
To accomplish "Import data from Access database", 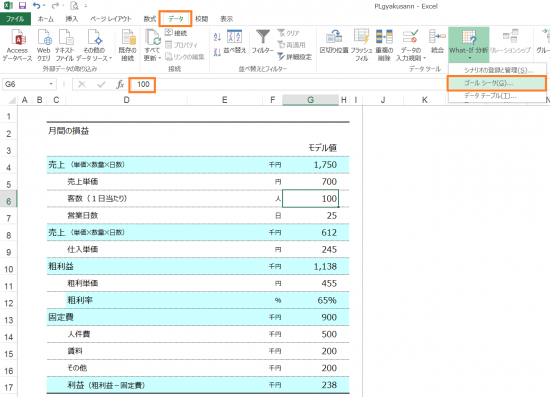I will coord(17,46).
